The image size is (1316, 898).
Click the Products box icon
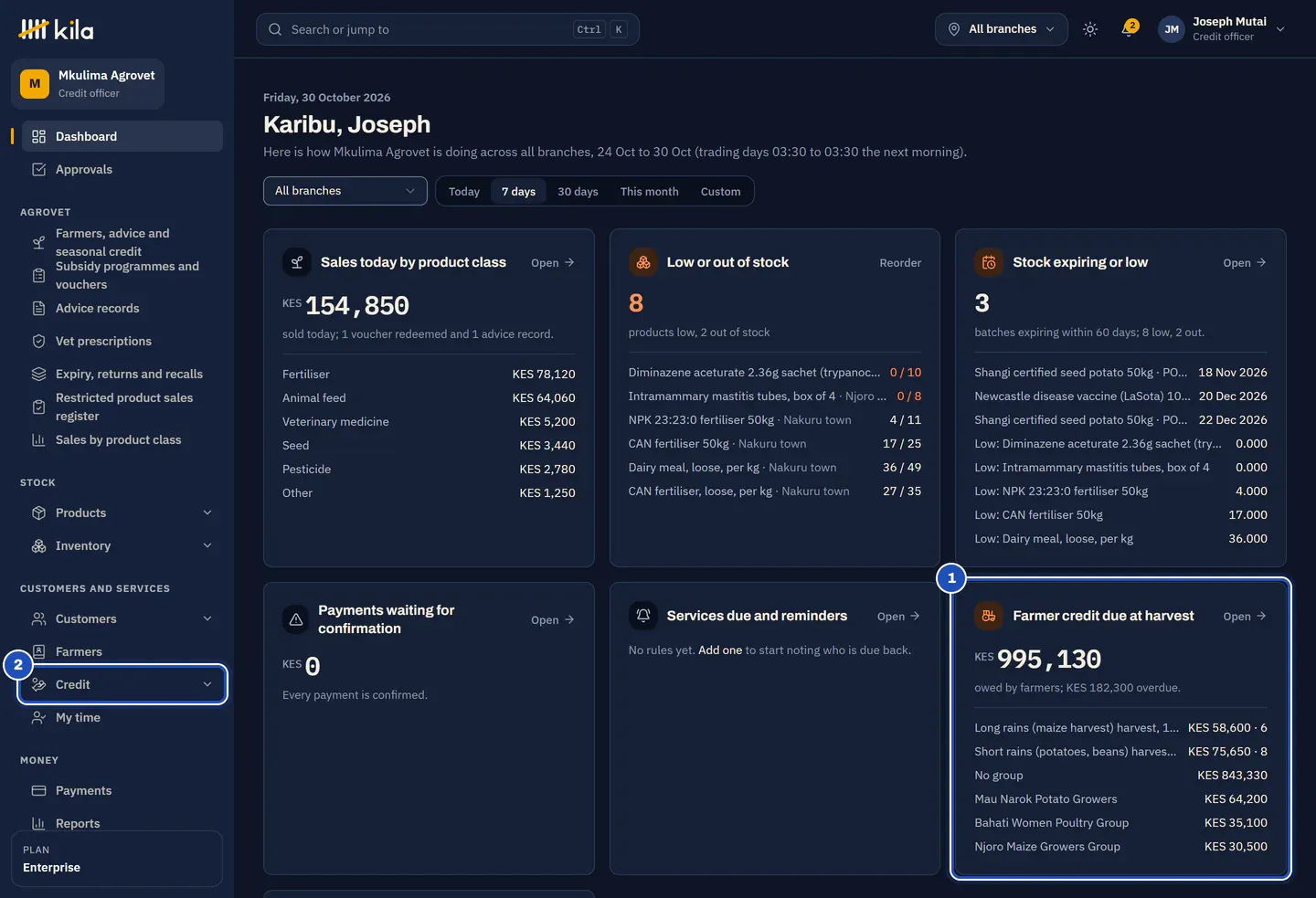coord(38,512)
